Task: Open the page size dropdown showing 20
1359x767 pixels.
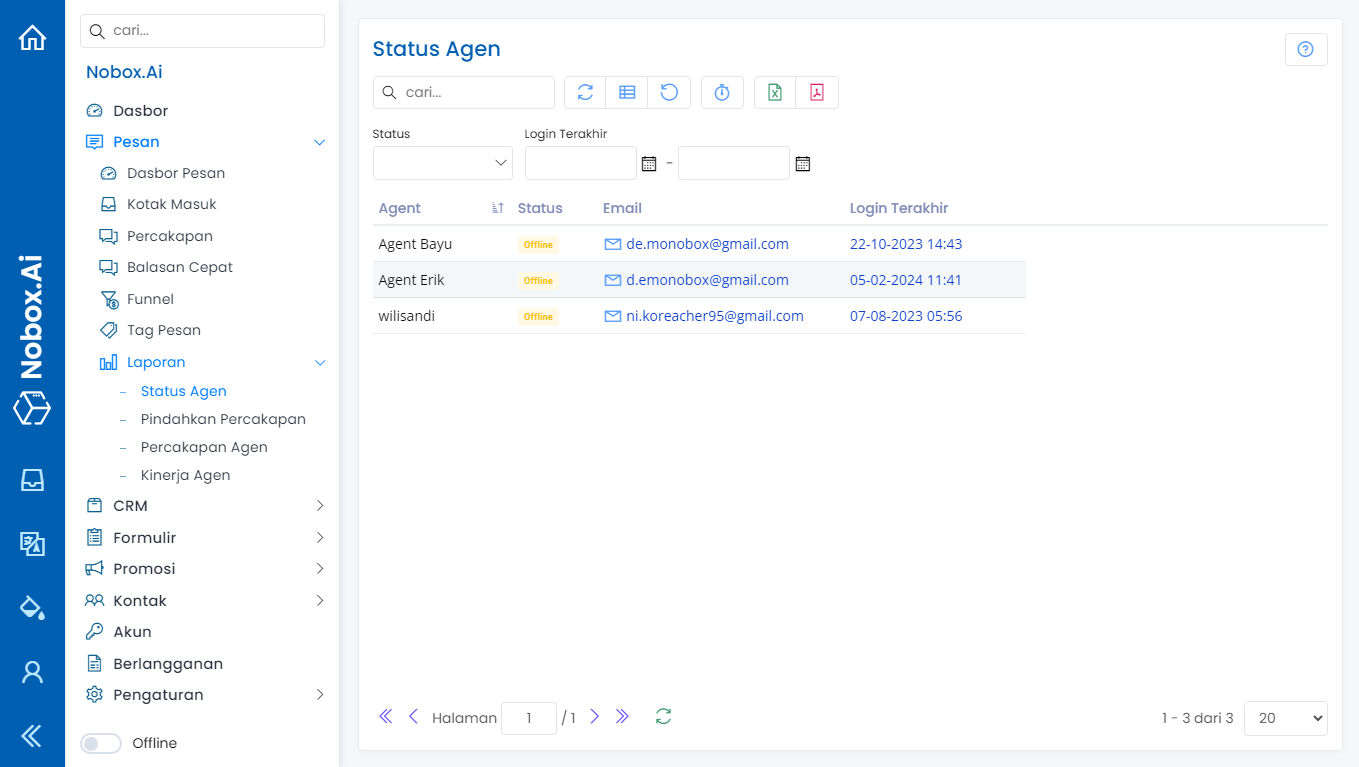Action: pos(1285,718)
